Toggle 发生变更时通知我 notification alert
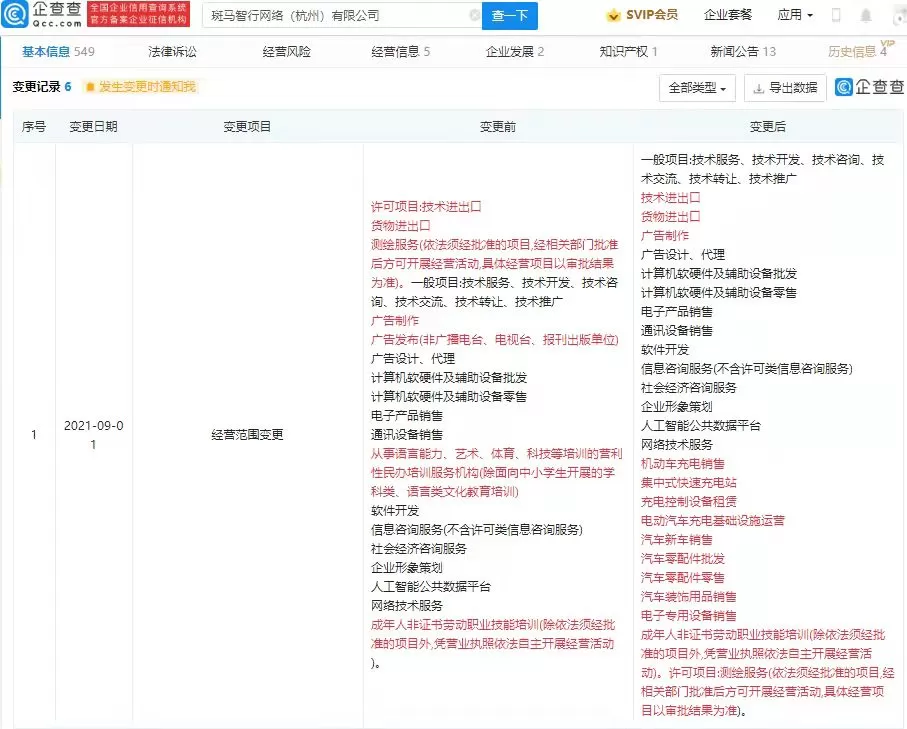 coord(141,87)
